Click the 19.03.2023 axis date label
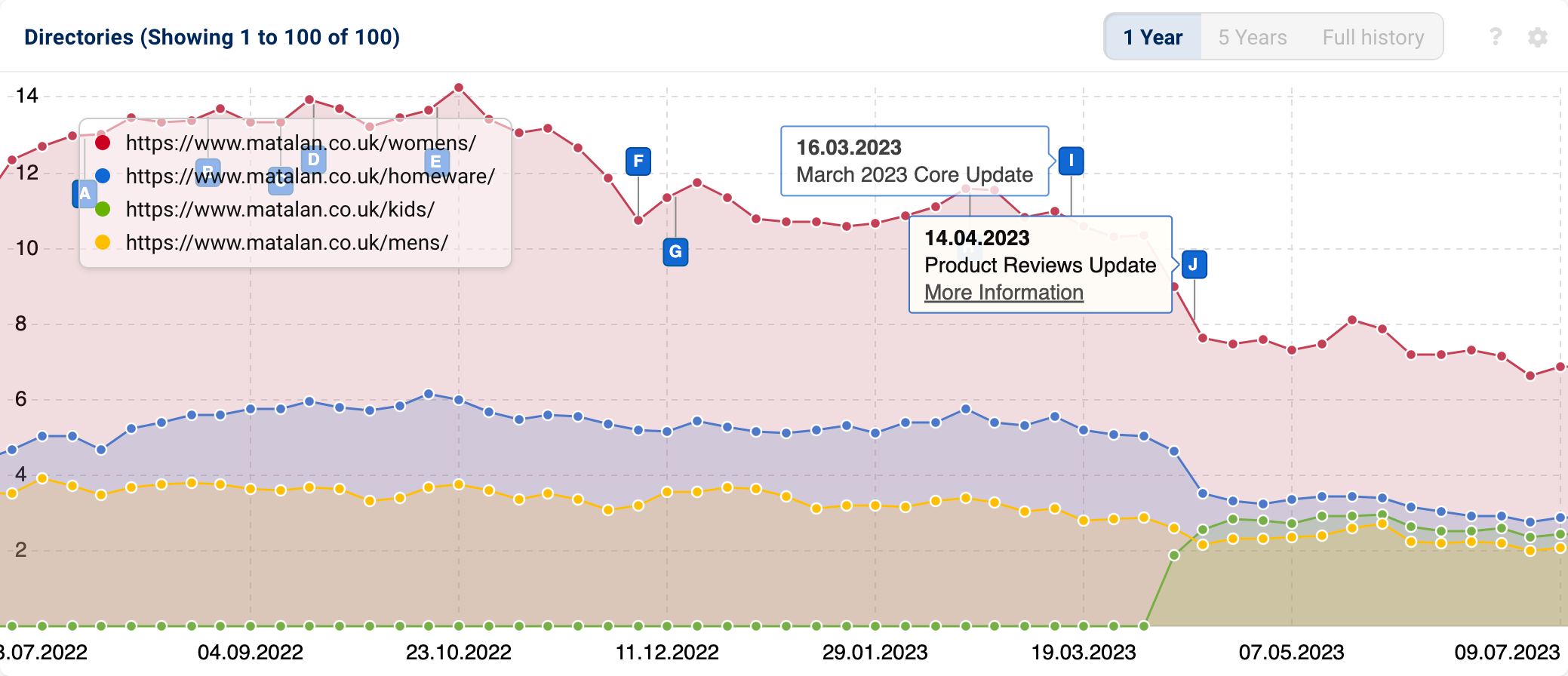The height and width of the screenshot is (676, 1568). pyautogui.click(x=1084, y=652)
